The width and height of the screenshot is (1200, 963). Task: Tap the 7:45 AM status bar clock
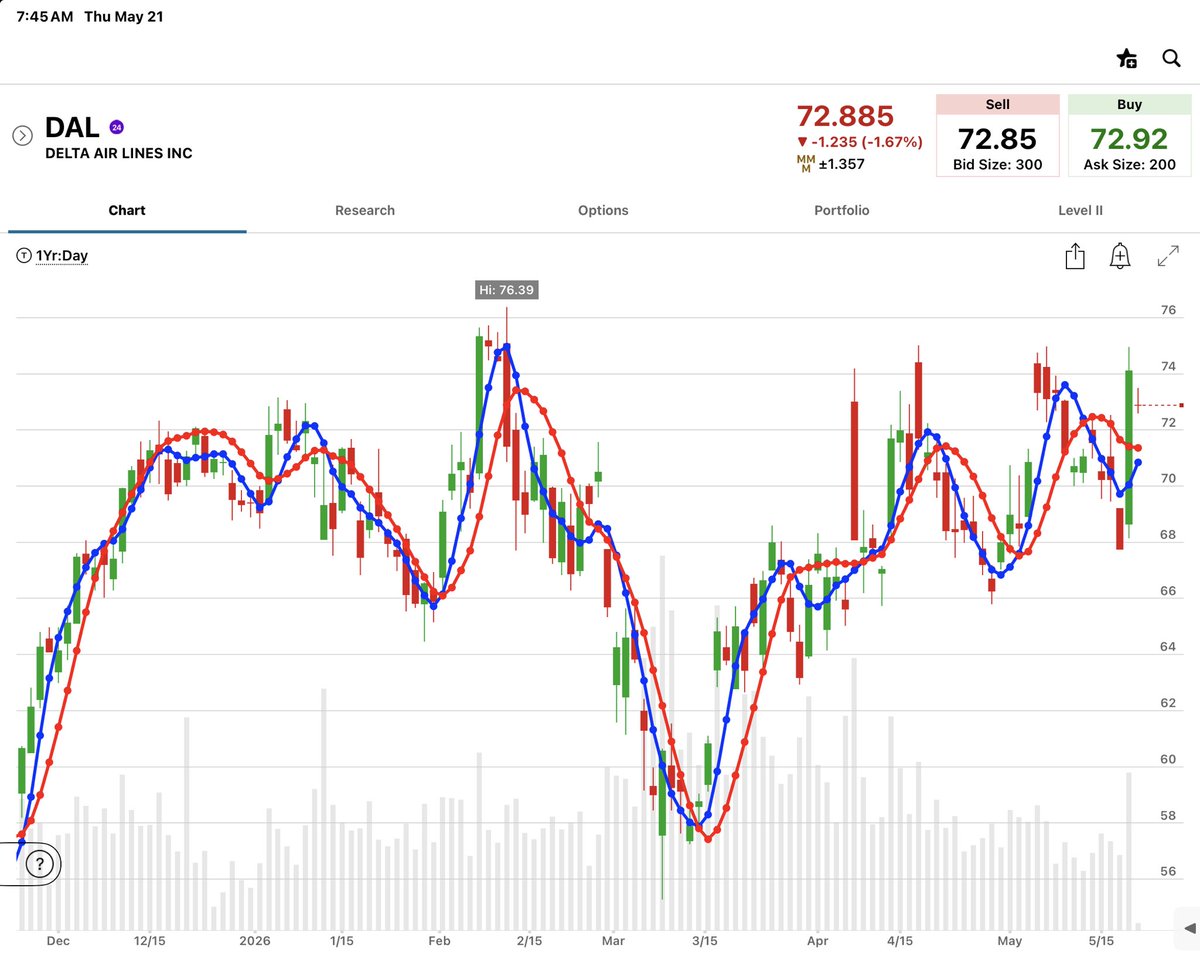(45, 16)
